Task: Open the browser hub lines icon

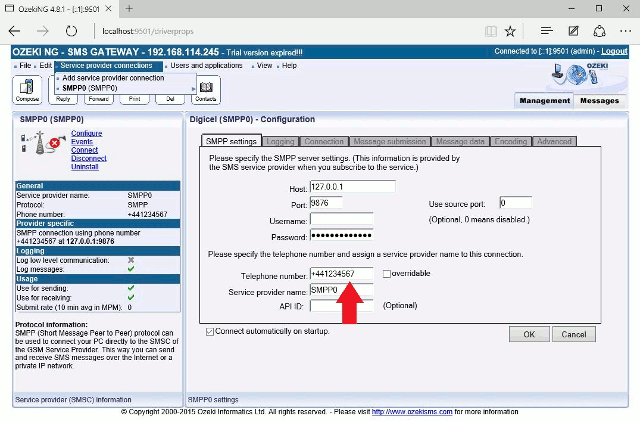Action: point(547,31)
